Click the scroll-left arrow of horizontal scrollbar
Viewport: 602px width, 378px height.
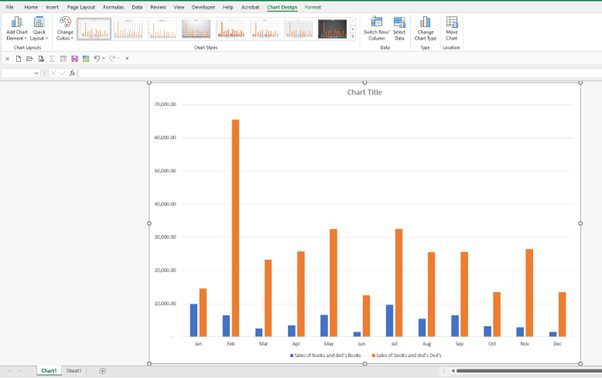pos(453,371)
